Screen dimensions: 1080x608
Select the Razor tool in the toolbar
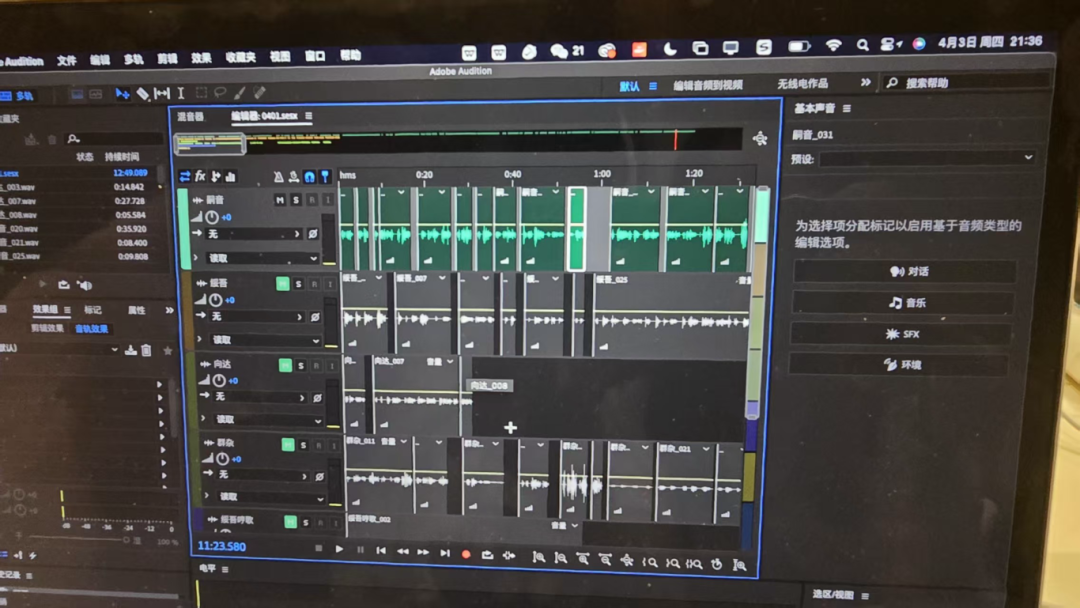click(x=142, y=94)
